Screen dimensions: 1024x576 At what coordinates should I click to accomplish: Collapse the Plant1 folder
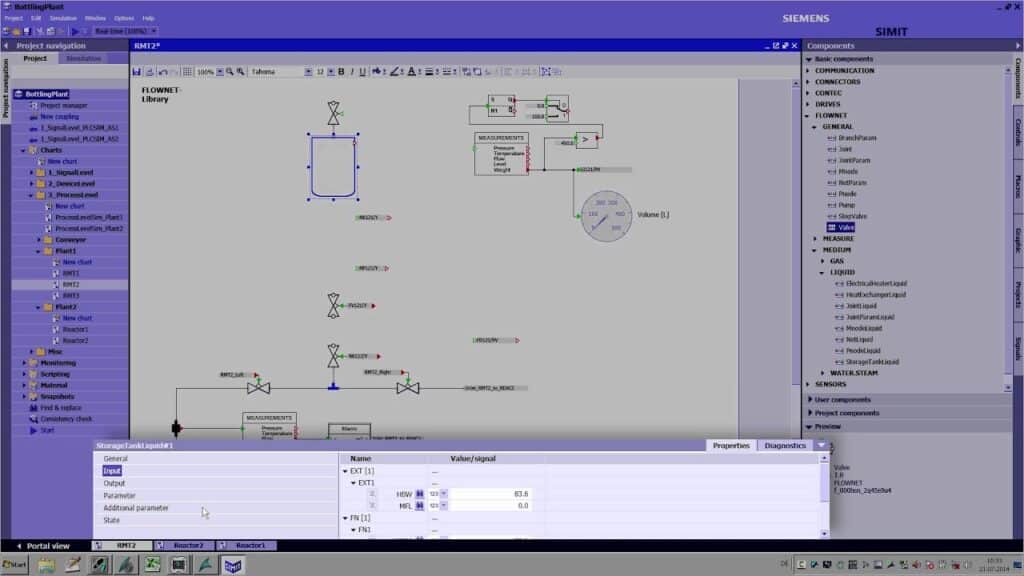[x=39, y=251]
